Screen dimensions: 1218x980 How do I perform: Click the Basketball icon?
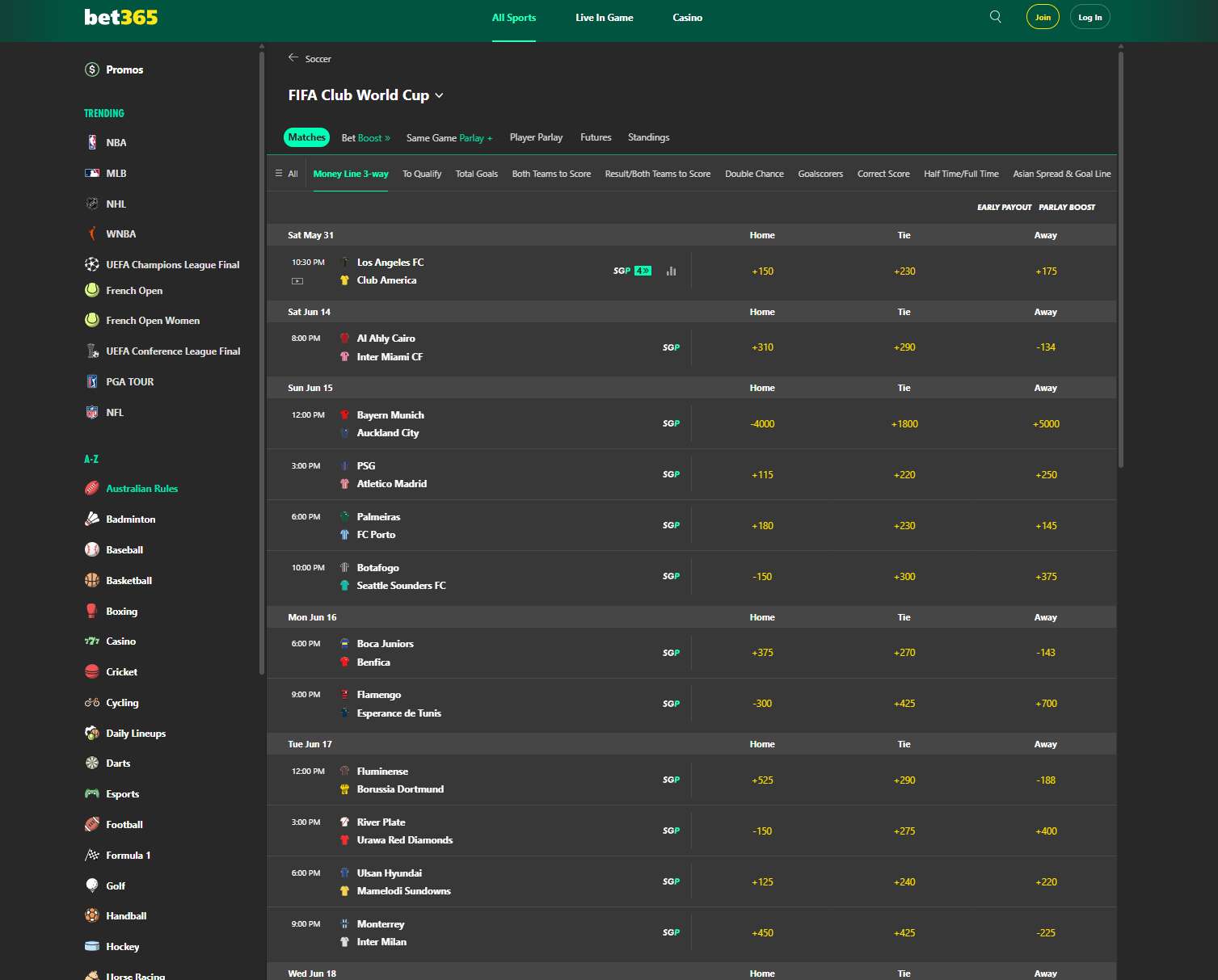(92, 580)
